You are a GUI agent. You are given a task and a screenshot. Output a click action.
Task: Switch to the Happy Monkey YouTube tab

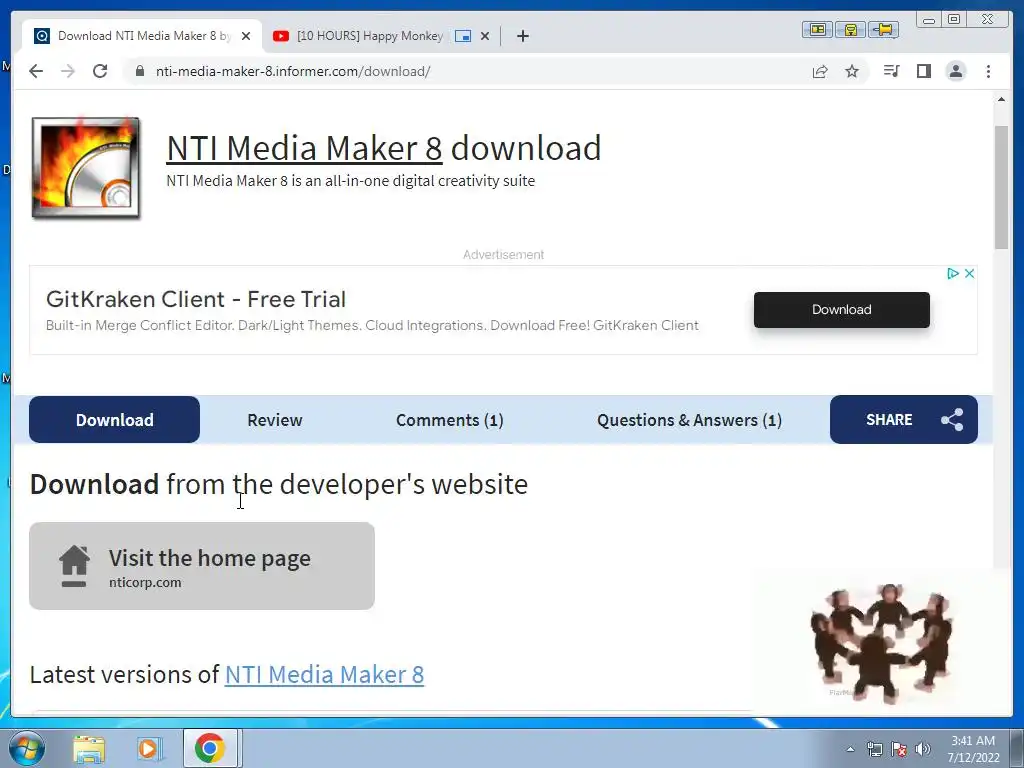(370, 36)
